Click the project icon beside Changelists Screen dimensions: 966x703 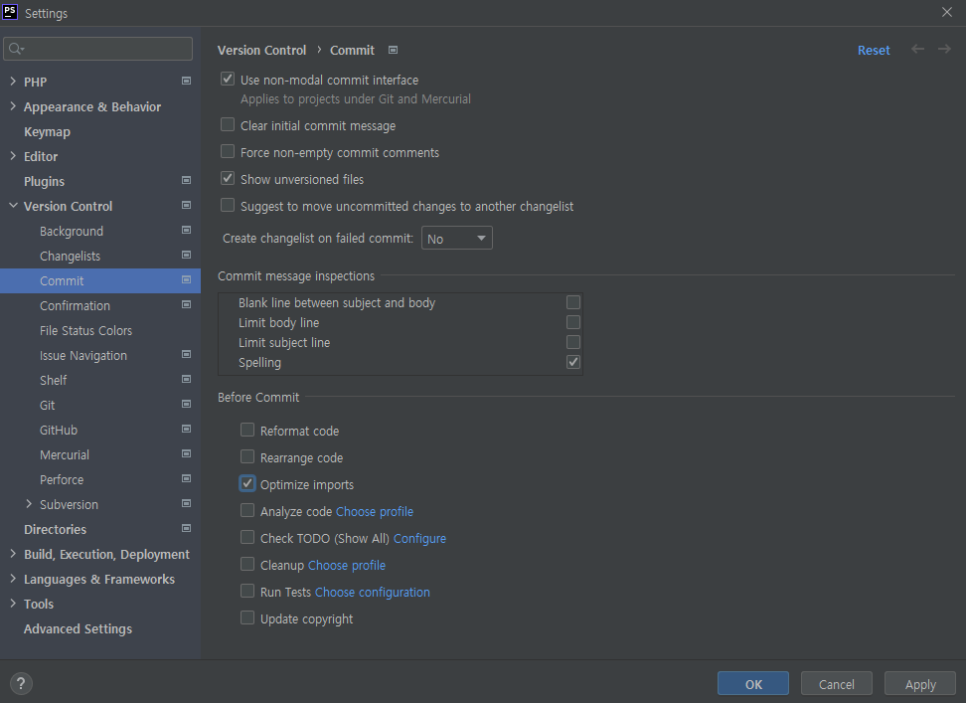point(186,255)
